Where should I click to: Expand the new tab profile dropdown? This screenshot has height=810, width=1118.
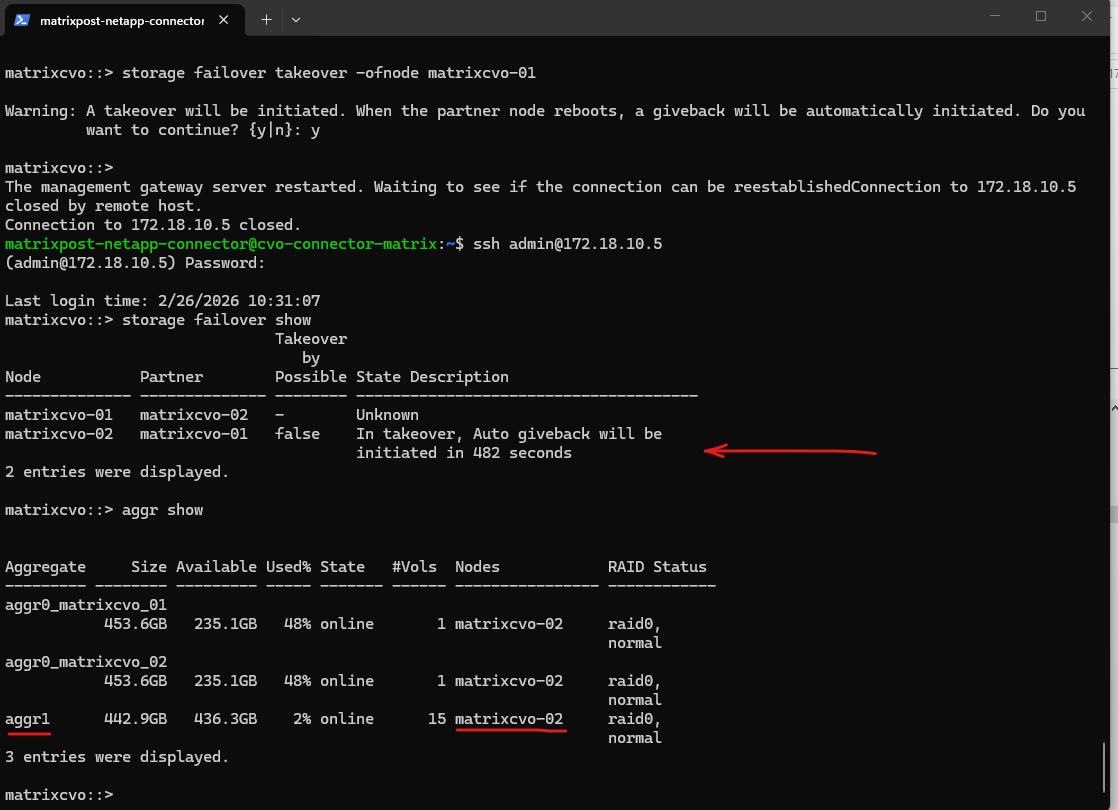(296, 20)
